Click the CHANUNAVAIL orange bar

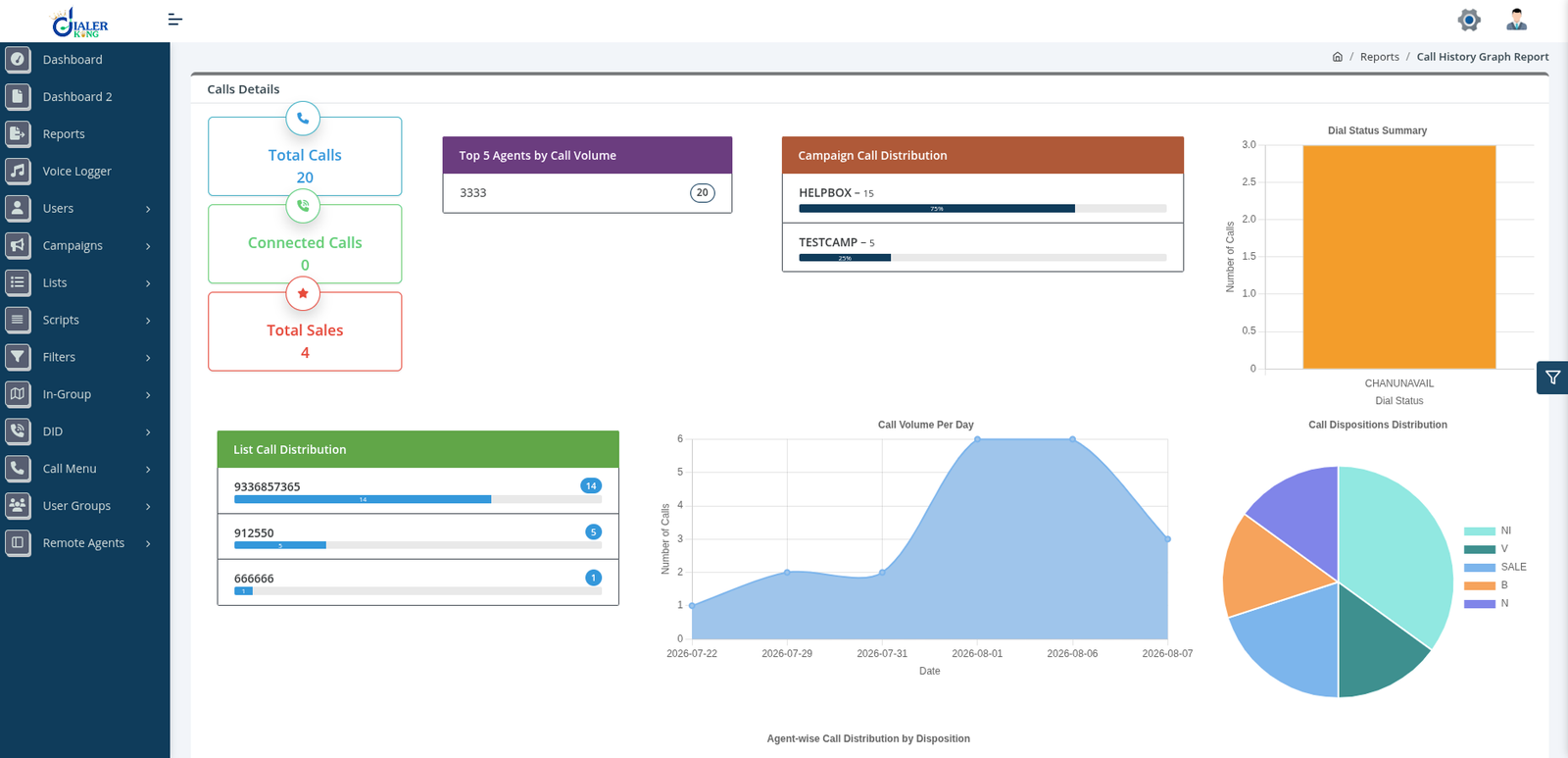1398,257
